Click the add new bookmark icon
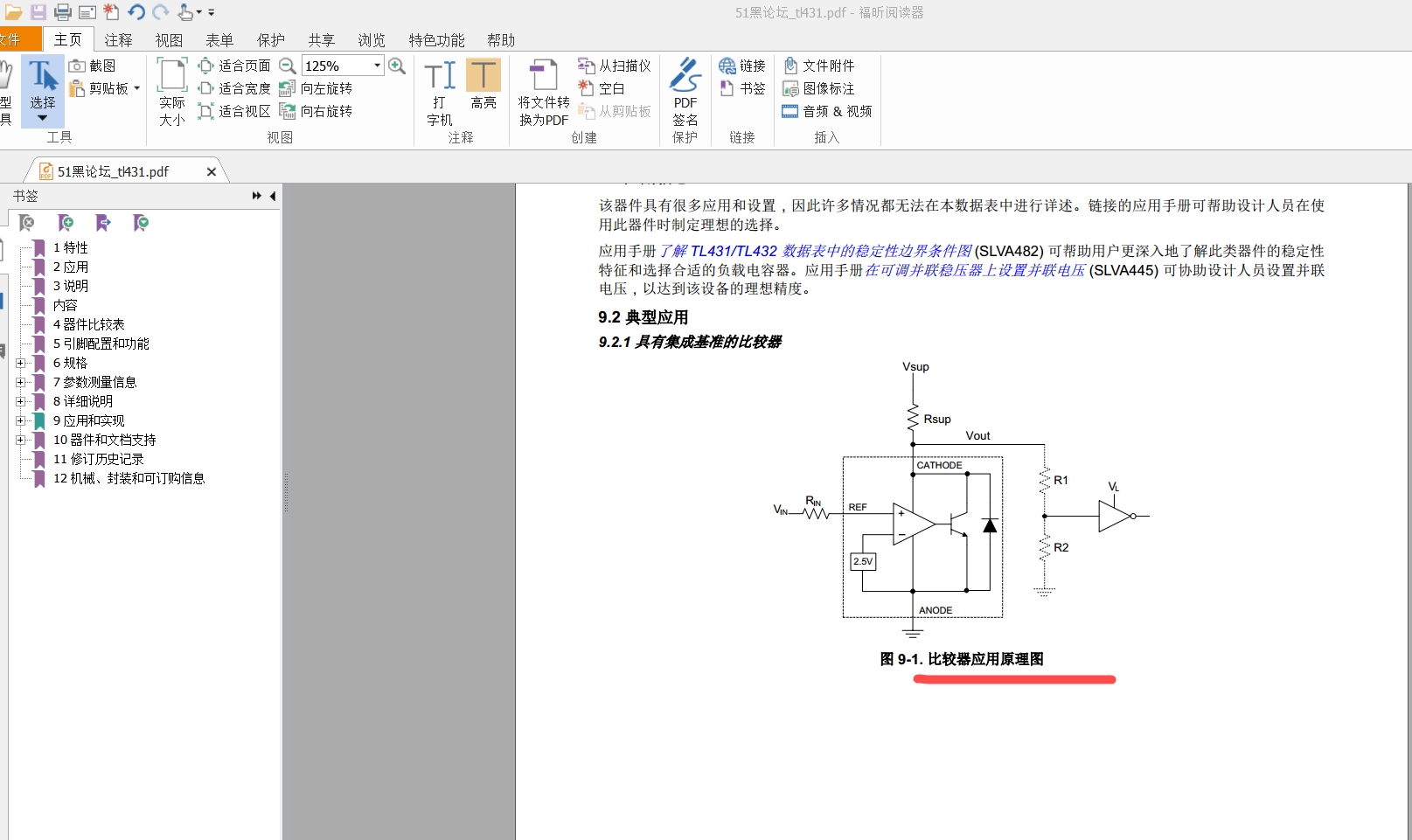Screen dimensions: 1412x840 [x=65, y=223]
